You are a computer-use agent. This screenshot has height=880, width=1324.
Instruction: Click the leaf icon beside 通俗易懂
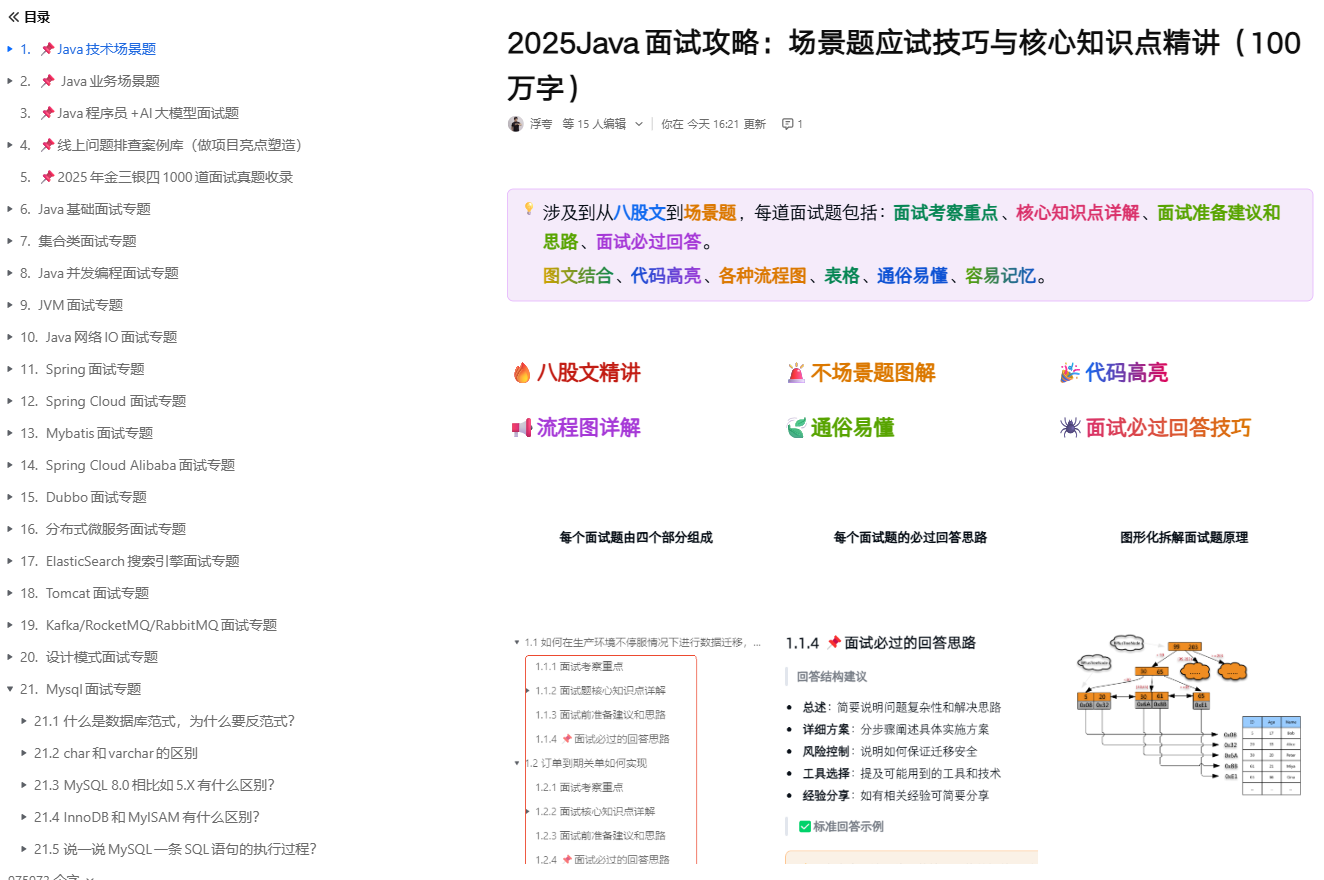(795, 428)
